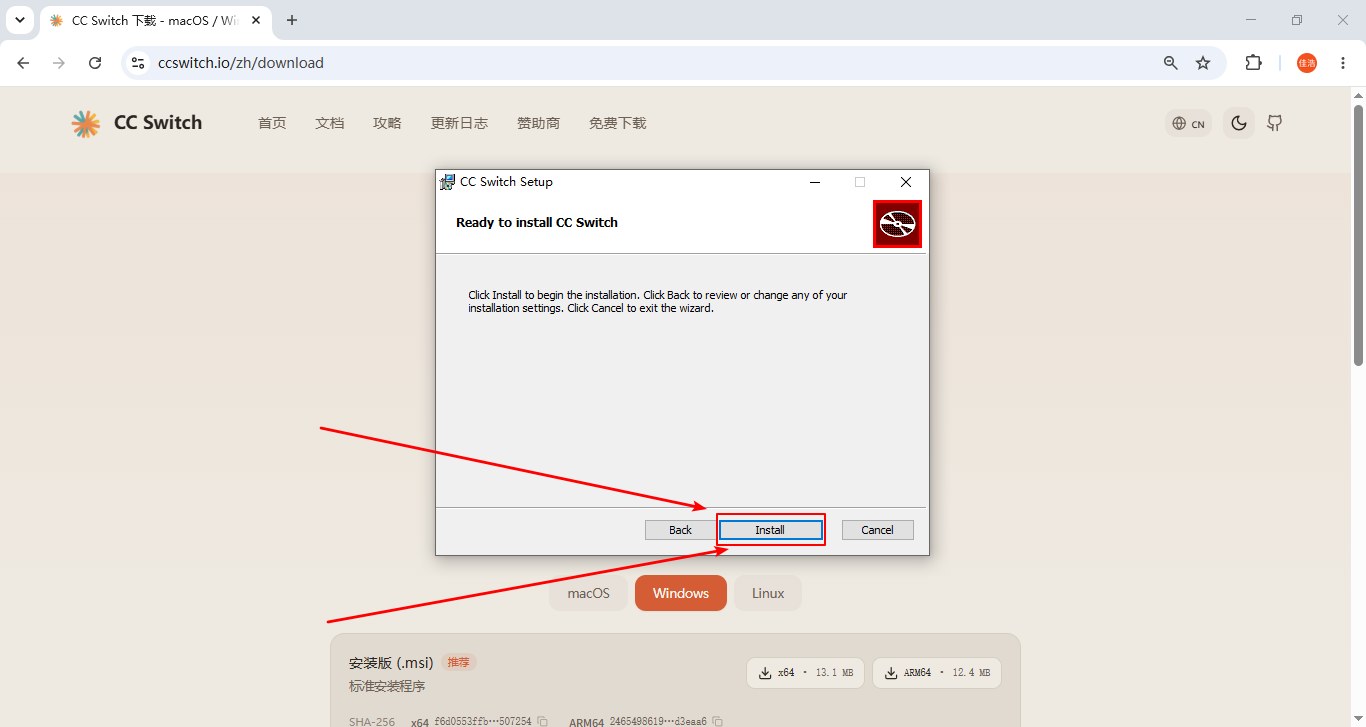Open the 首页 nav item
This screenshot has height=727, width=1366.
point(272,123)
